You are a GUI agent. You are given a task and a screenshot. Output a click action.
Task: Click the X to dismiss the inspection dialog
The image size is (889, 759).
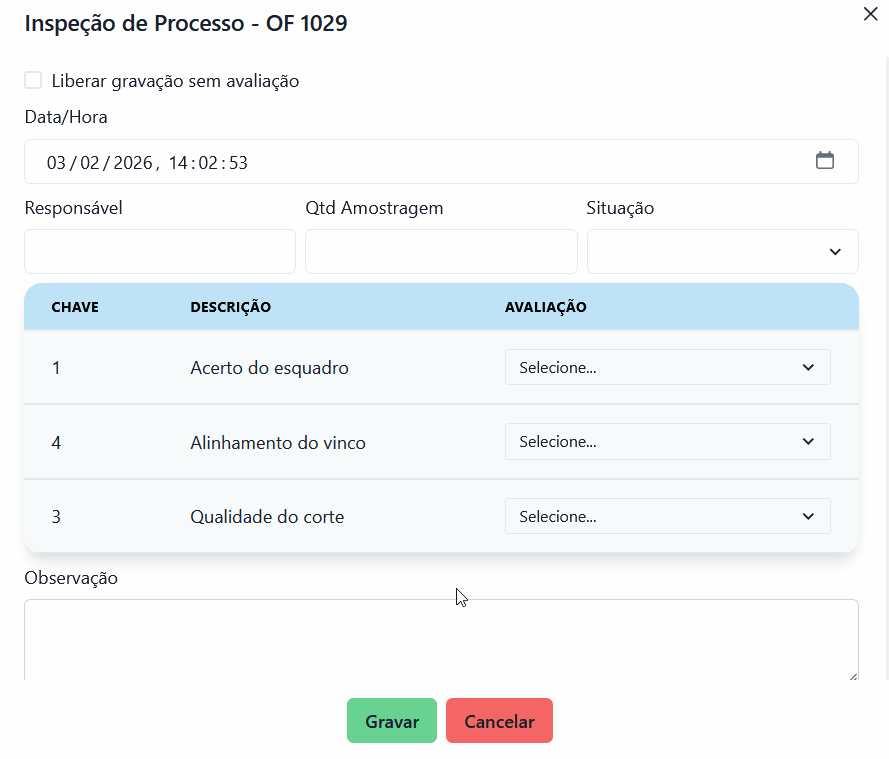[x=869, y=14]
